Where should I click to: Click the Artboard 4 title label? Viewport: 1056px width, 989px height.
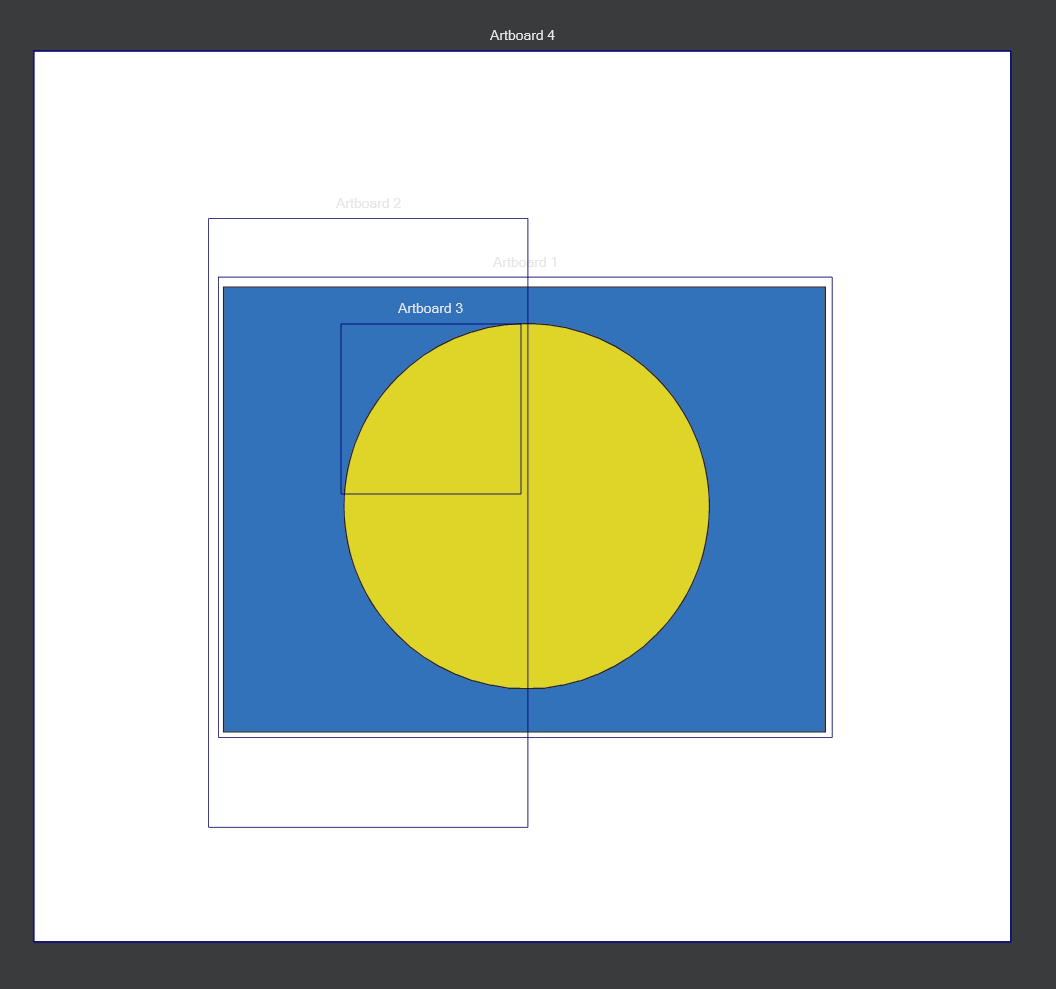click(522, 35)
